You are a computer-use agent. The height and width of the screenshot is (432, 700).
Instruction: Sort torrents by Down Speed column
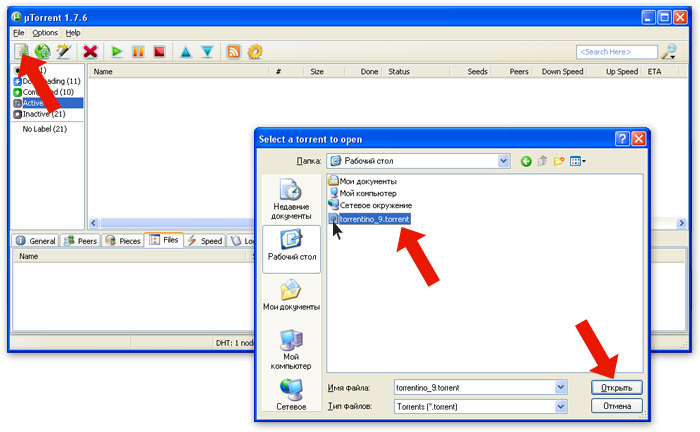pyautogui.click(x=562, y=71)
